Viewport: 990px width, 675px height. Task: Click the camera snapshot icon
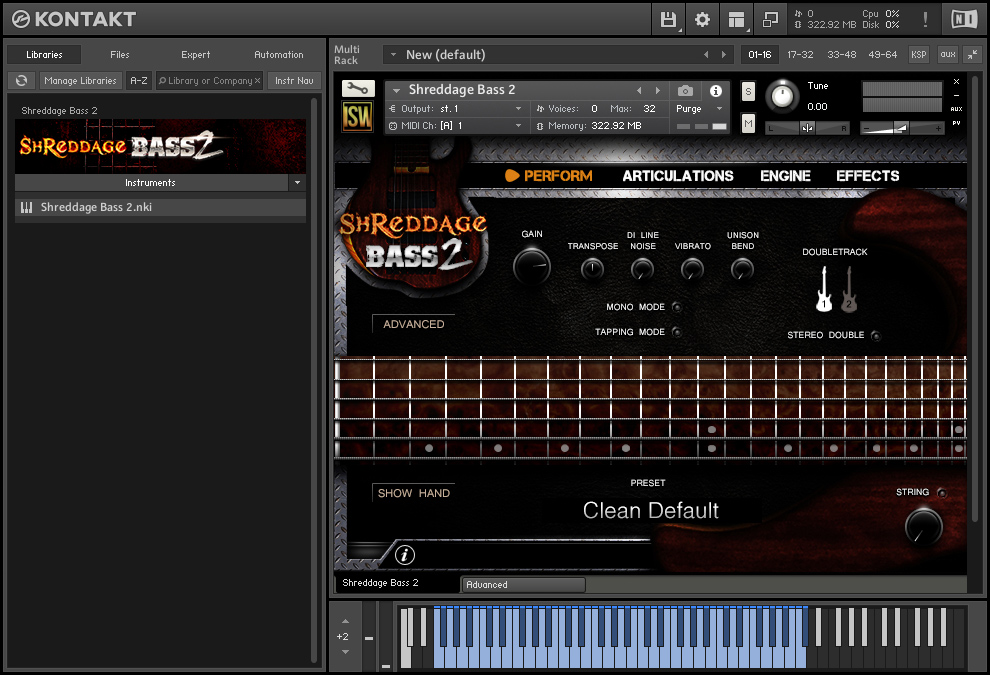click(685, 91)
